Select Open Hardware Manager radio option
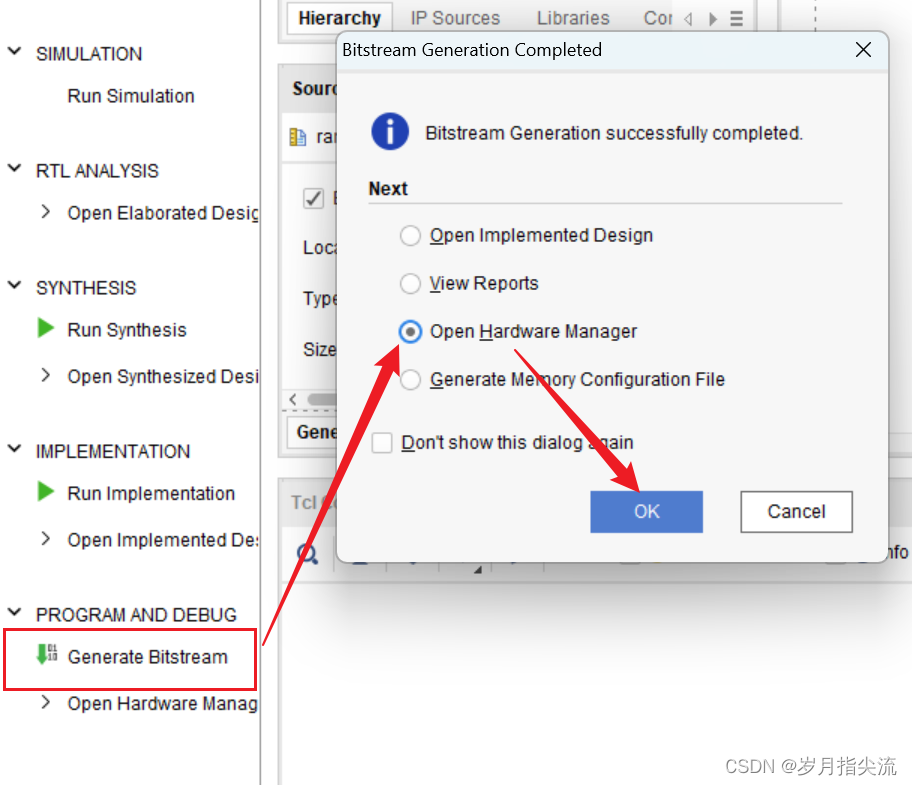 pos(410,331)
